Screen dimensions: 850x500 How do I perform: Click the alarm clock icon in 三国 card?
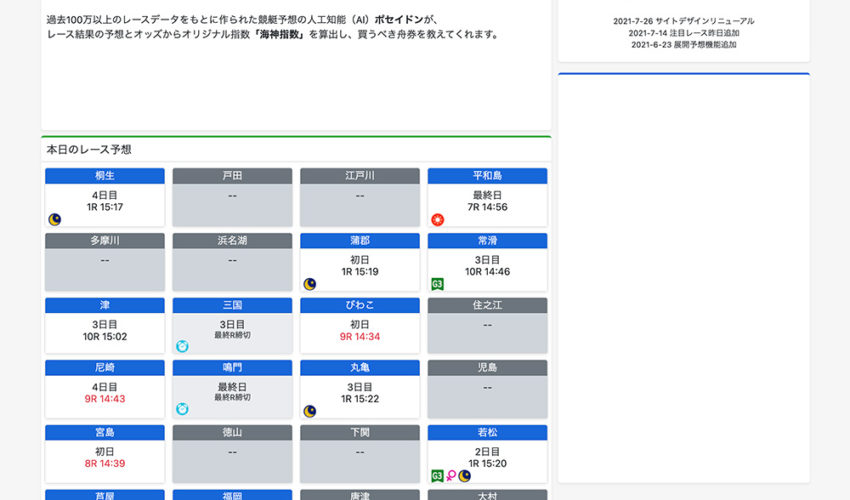(x=182, y=346)
